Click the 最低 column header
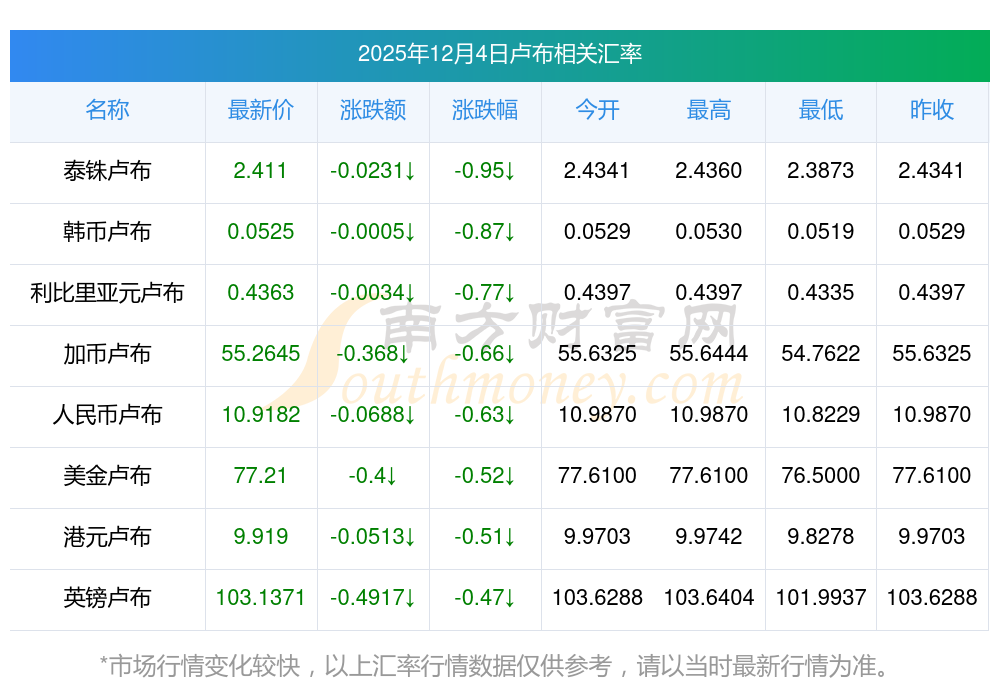The height and width of the screenshot is (697, 1000). pos(820,110)
